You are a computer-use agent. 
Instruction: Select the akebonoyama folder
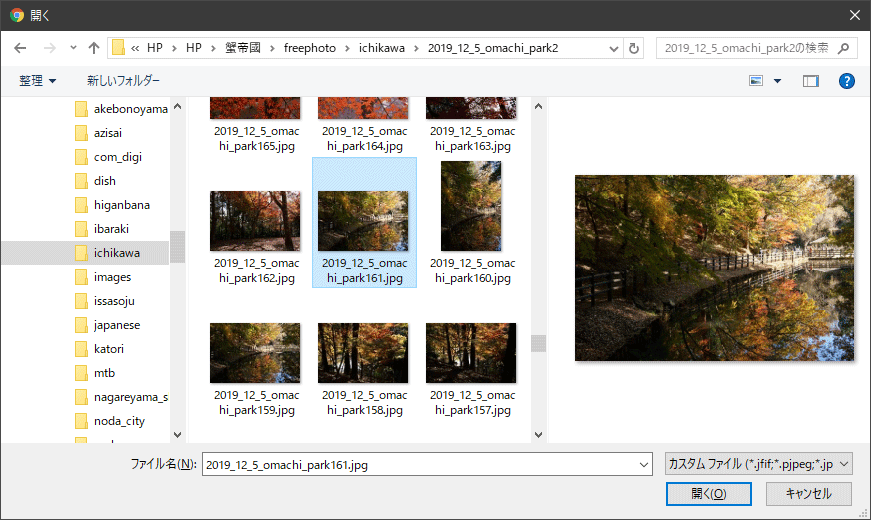click(x=121, y=109)
